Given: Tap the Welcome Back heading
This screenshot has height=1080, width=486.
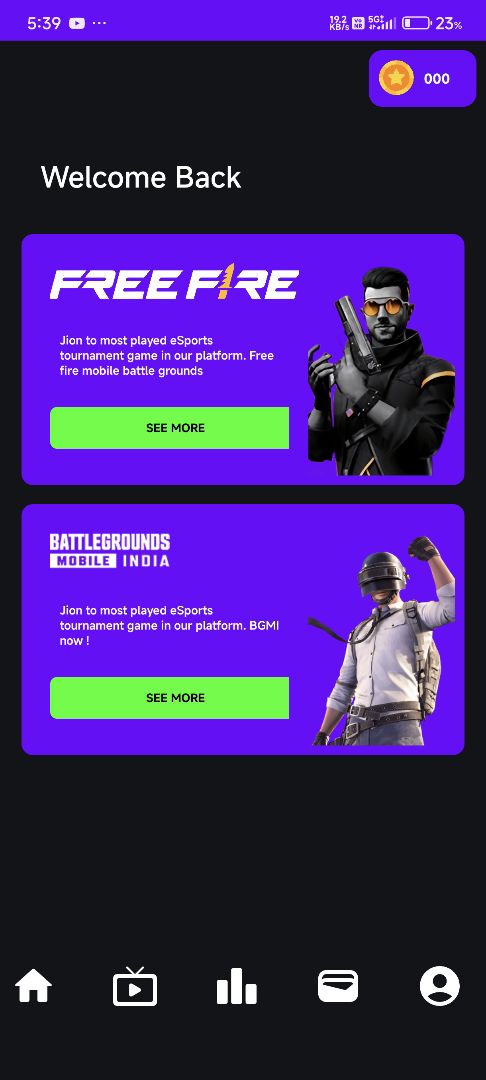Looking at the screenshot, I should click(x=141, y=178).
